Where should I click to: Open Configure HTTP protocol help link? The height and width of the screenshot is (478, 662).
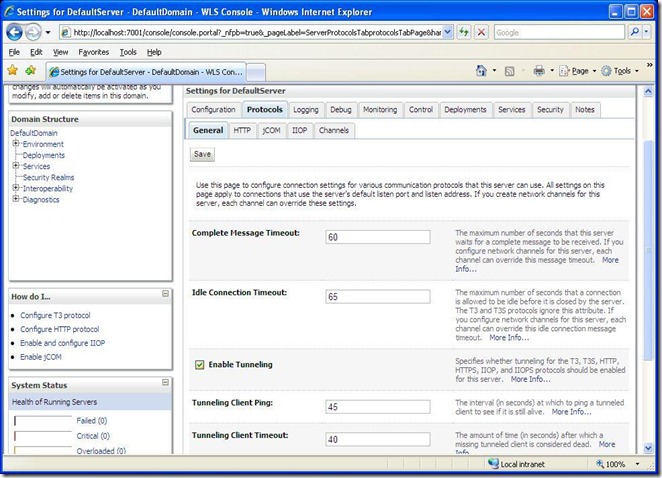click(60, 329)
